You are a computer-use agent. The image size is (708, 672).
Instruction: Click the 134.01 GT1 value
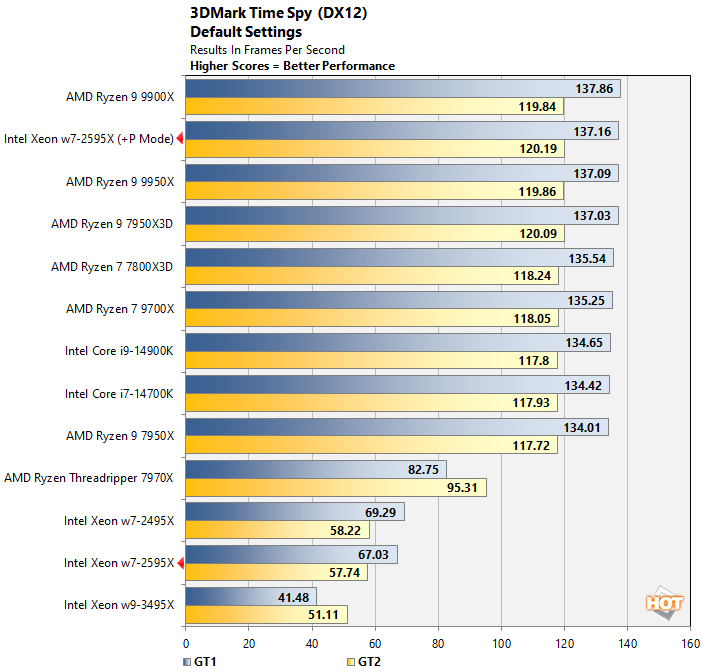click(x=582, y=427)
